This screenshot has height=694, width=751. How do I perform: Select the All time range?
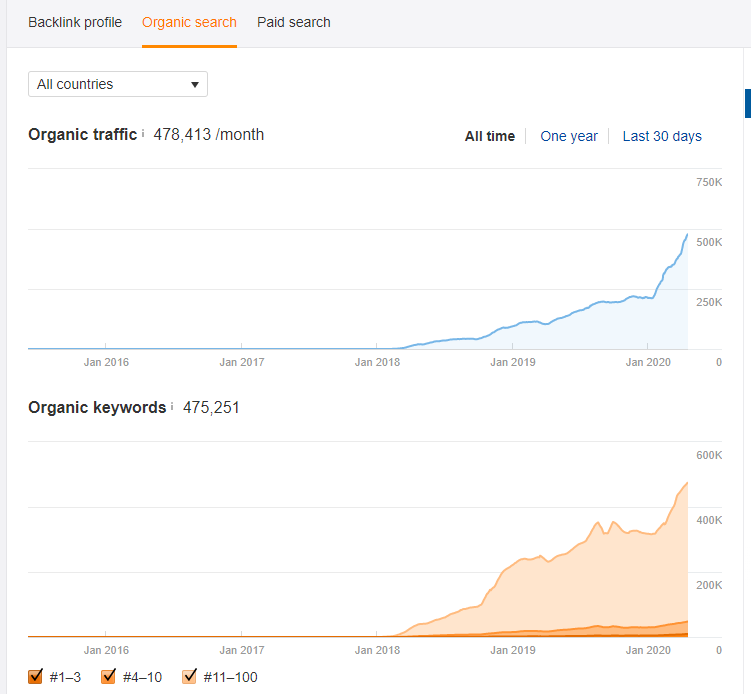[x=490, y=136]
